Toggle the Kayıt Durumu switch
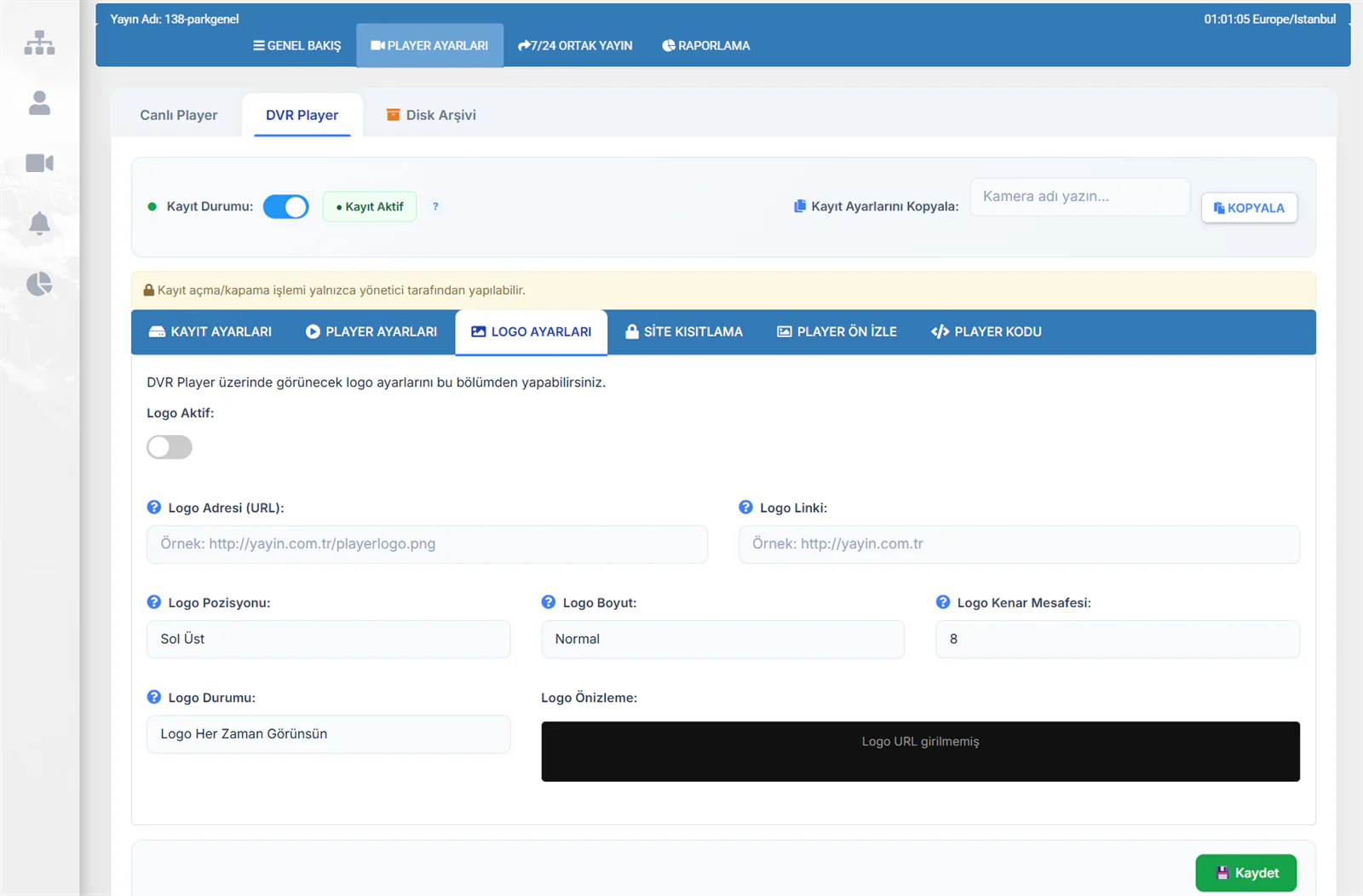1363x896 pixels. [x=285, y=206]
